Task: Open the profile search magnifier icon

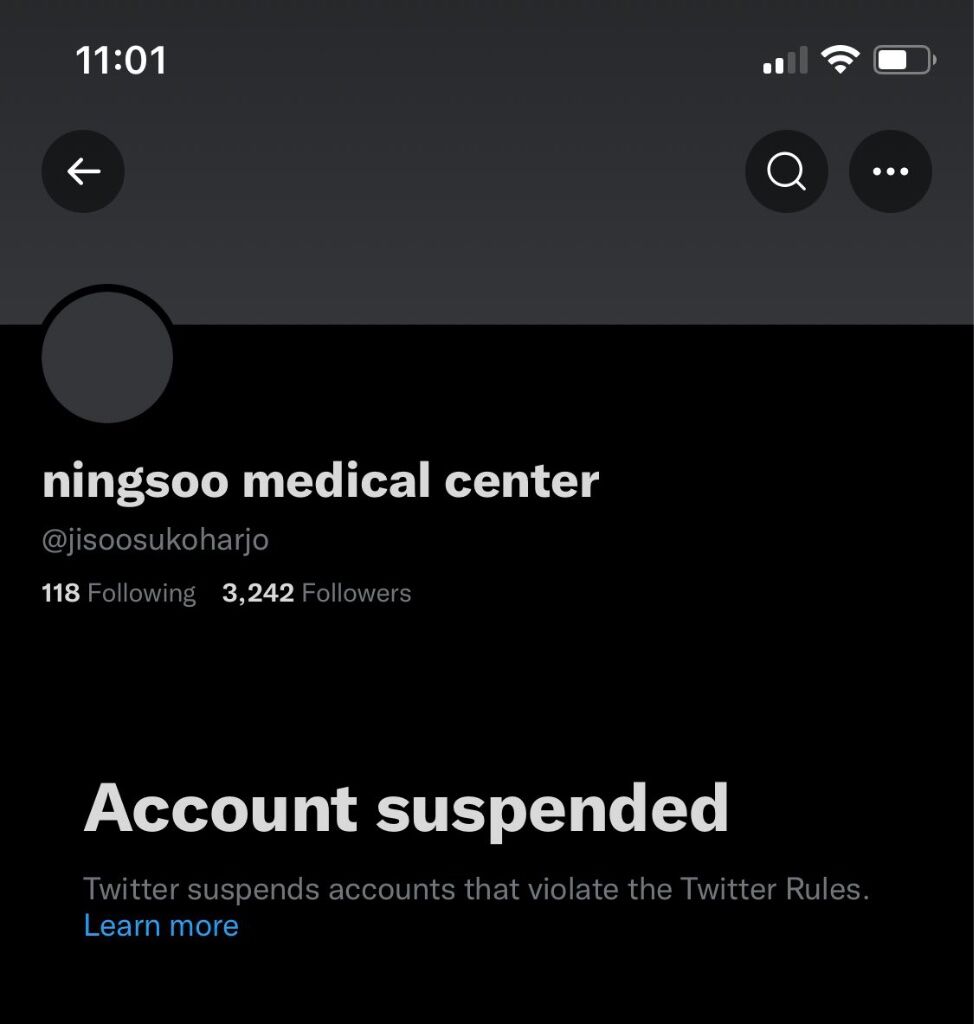Action: [x=787, y=171]
